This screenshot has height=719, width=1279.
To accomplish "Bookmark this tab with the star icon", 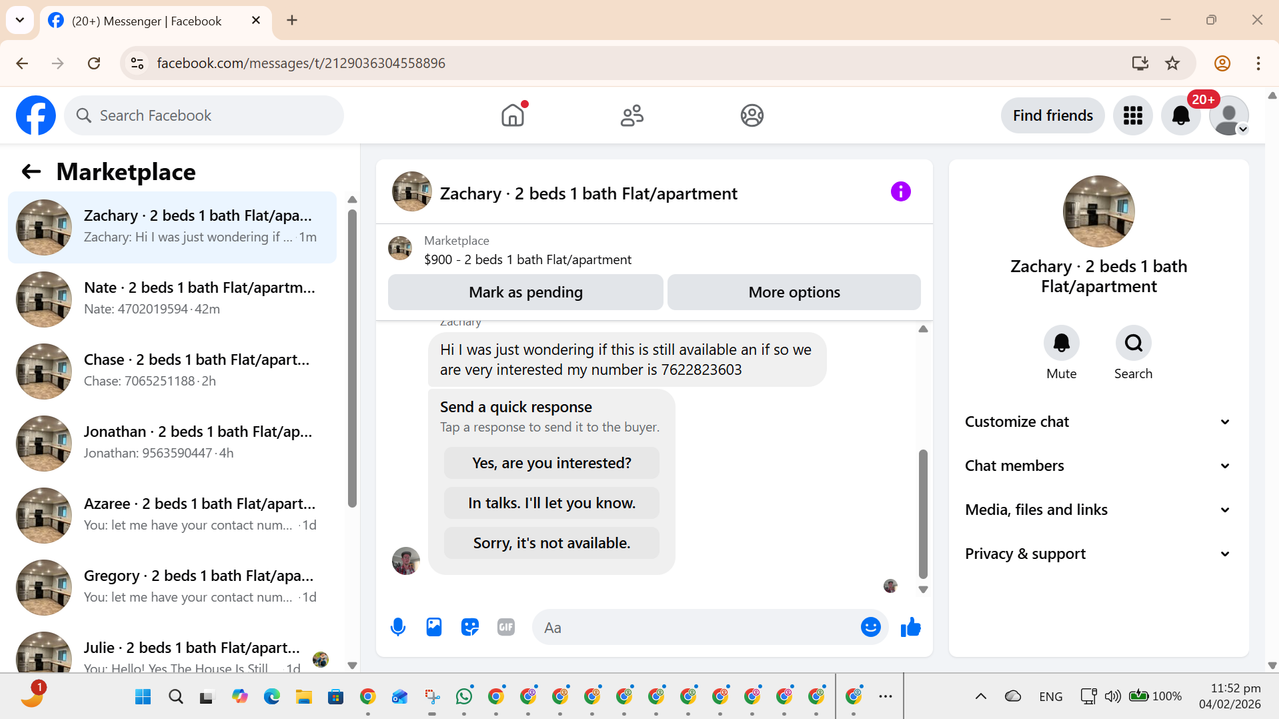I will pos(1173,63).
